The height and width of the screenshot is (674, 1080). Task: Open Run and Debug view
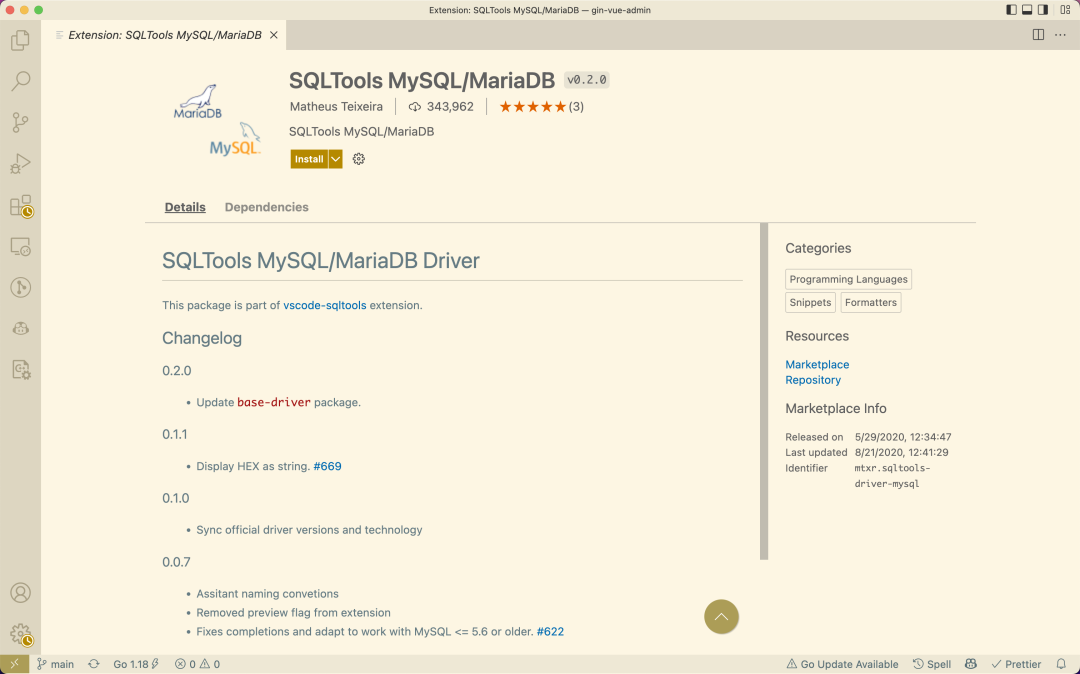(x=20, y=164)
